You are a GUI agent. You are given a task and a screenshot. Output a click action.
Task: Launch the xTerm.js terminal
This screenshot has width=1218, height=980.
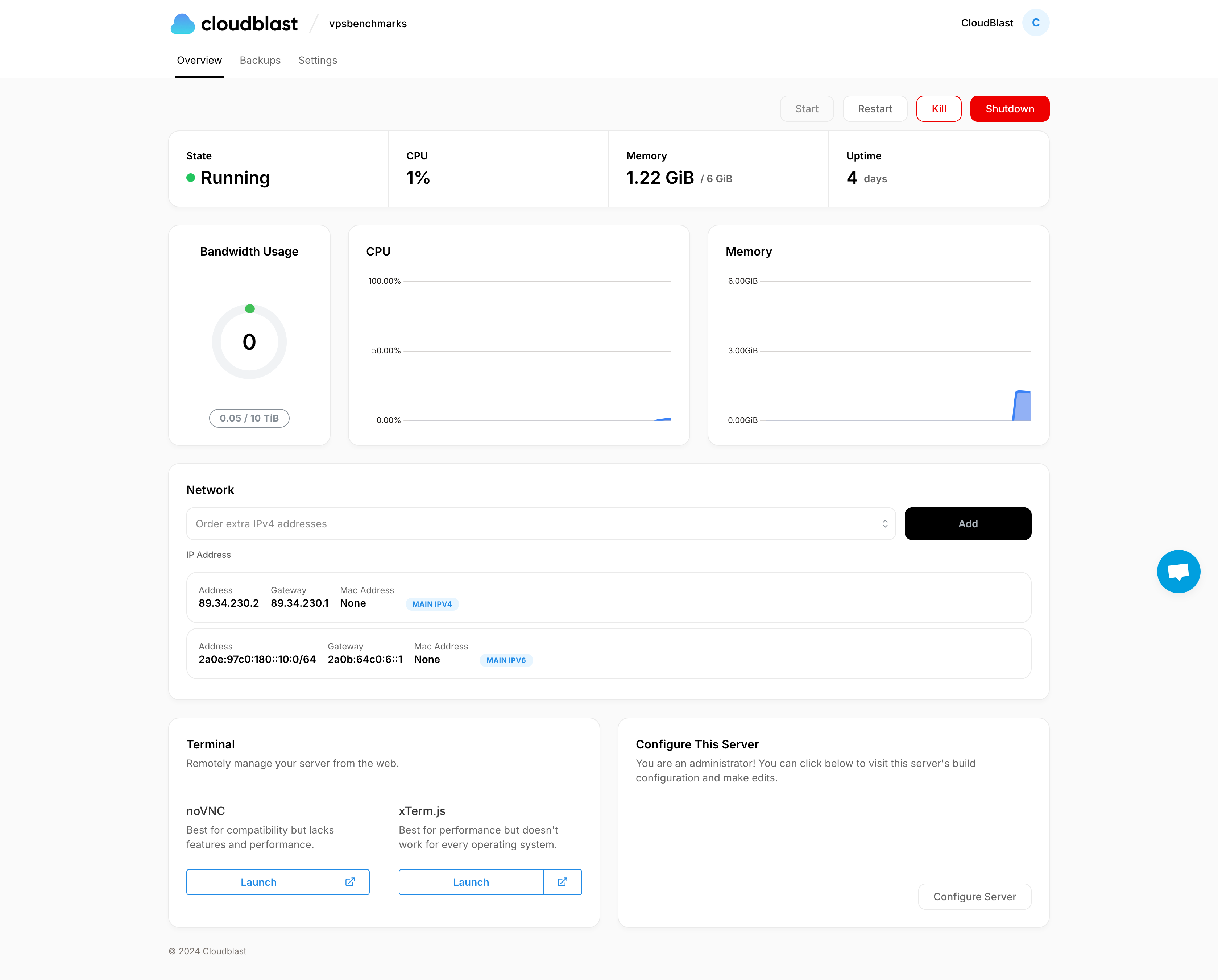pos(471,882)
